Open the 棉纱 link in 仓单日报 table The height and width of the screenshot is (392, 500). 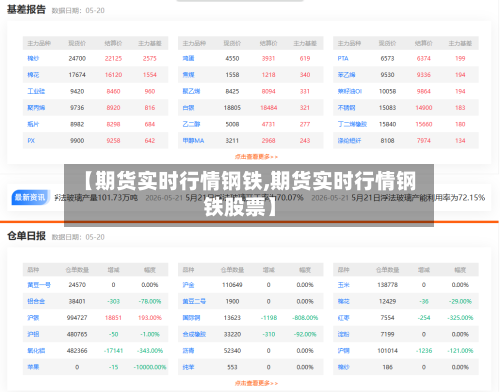[343, 367]
